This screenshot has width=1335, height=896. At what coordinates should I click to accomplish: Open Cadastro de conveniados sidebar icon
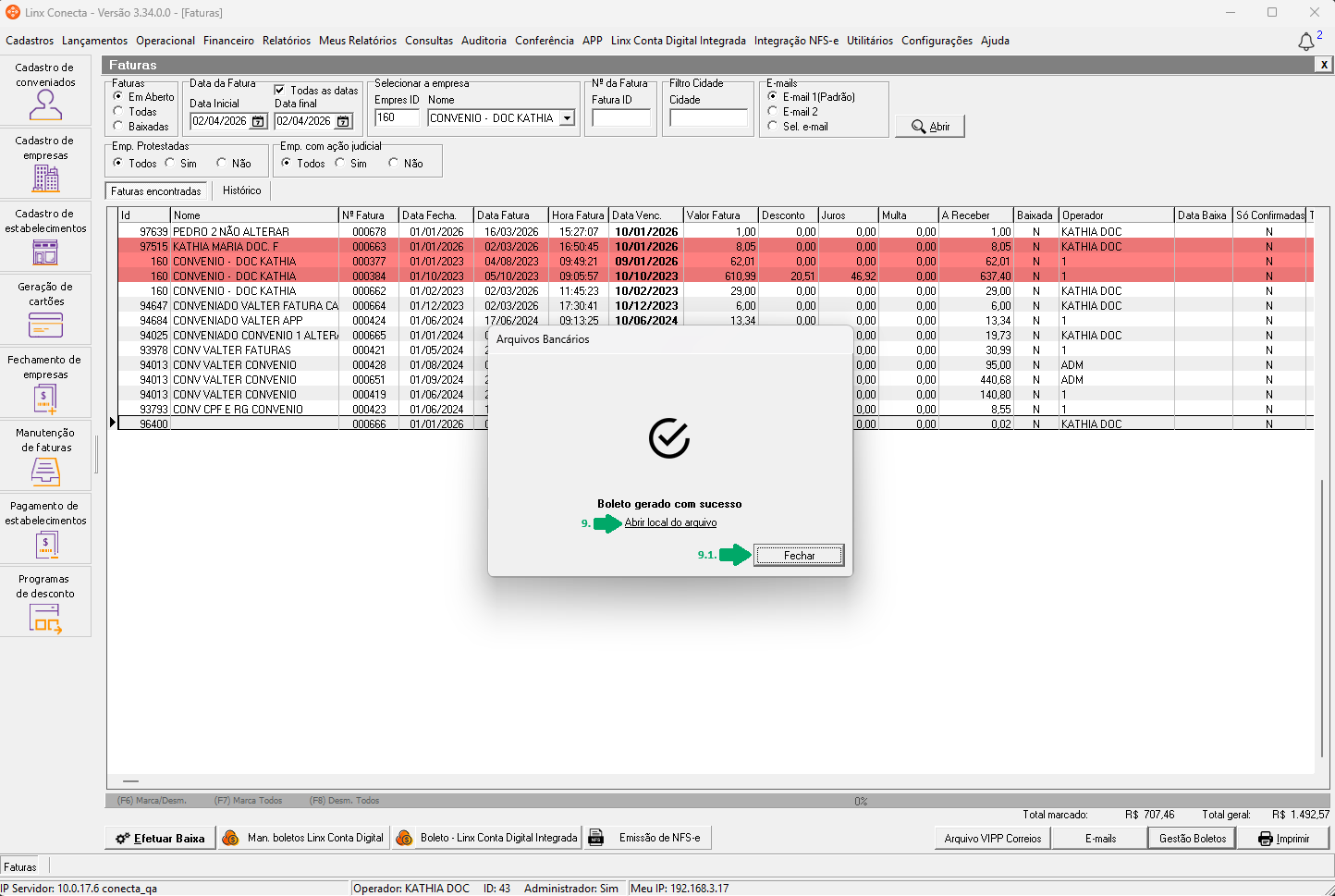click(x=45, y=105)
